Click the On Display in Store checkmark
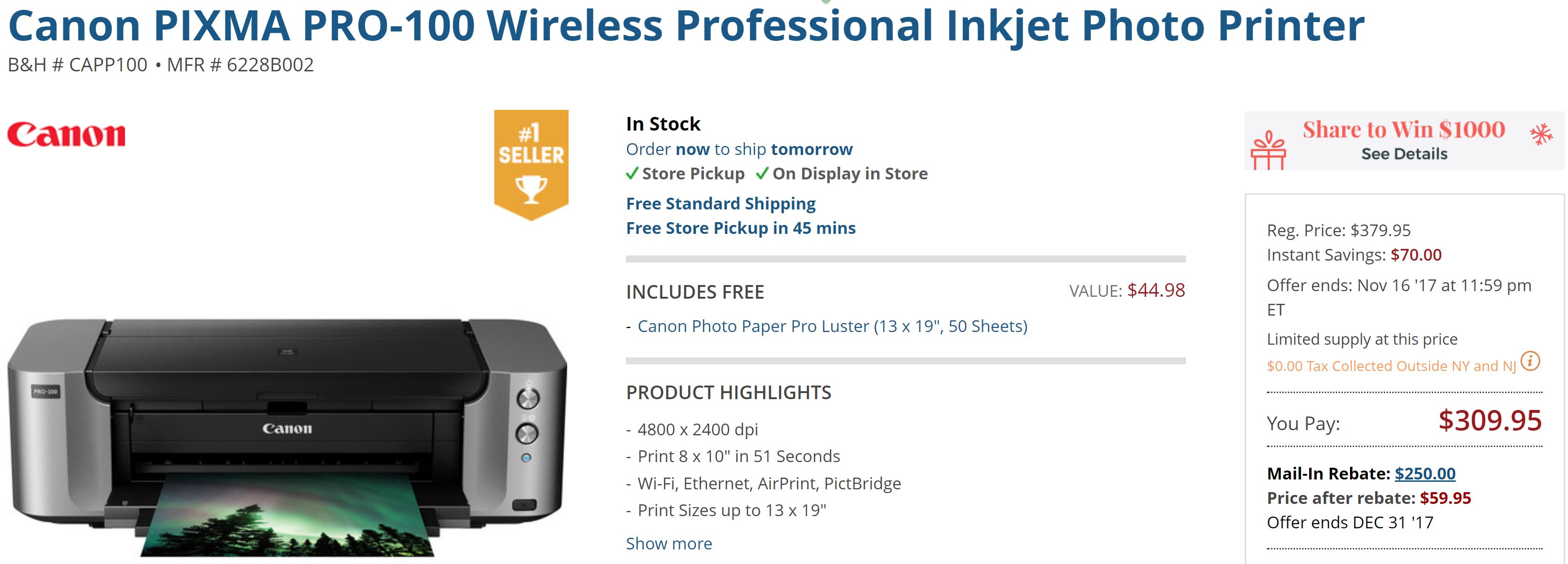This screenshot has width=1568, height=564. click(762, 174)
